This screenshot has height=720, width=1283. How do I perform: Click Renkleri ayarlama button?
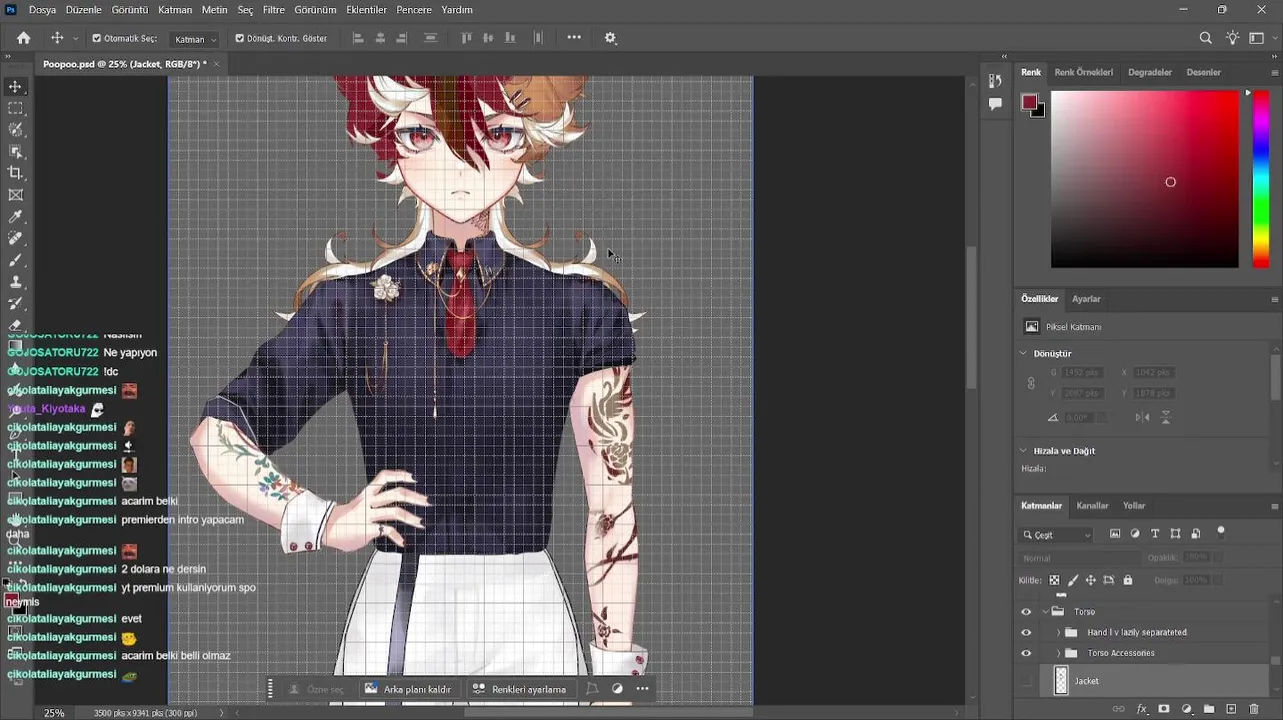(519, 689)
